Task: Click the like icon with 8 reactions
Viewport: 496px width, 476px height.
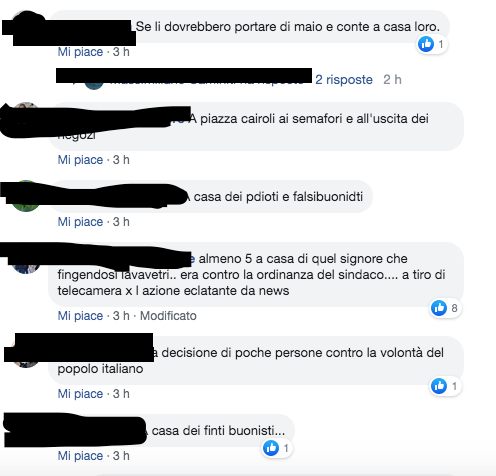Action: point(439,308)
